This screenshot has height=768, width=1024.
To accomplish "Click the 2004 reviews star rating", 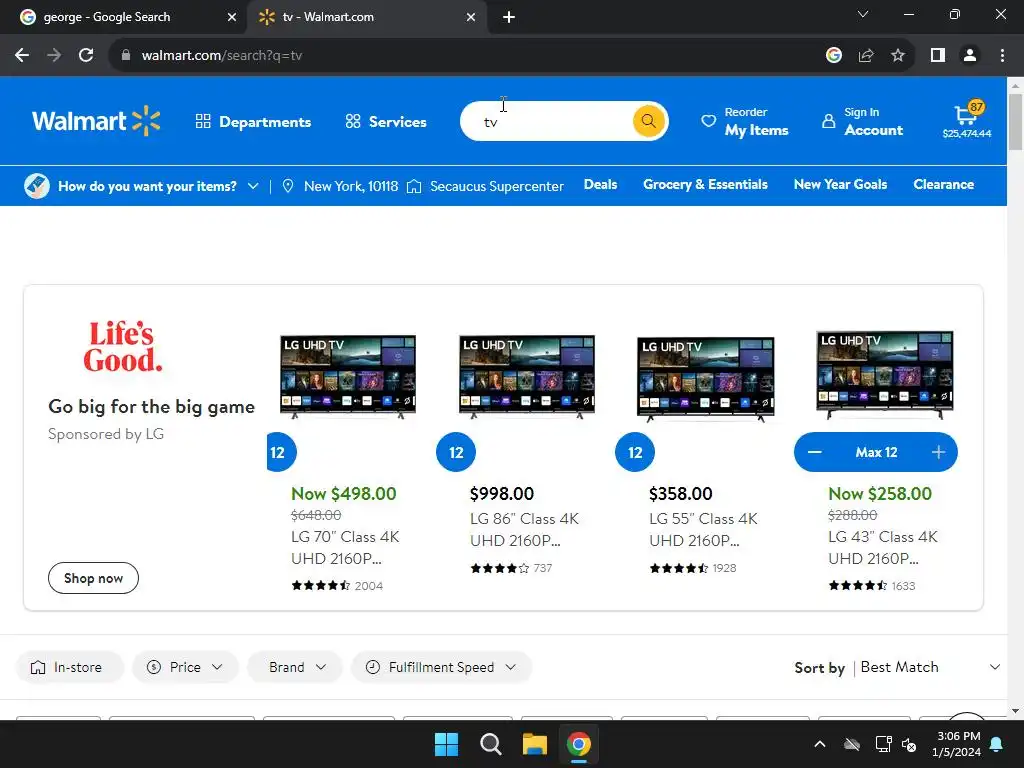I will 337,586.
